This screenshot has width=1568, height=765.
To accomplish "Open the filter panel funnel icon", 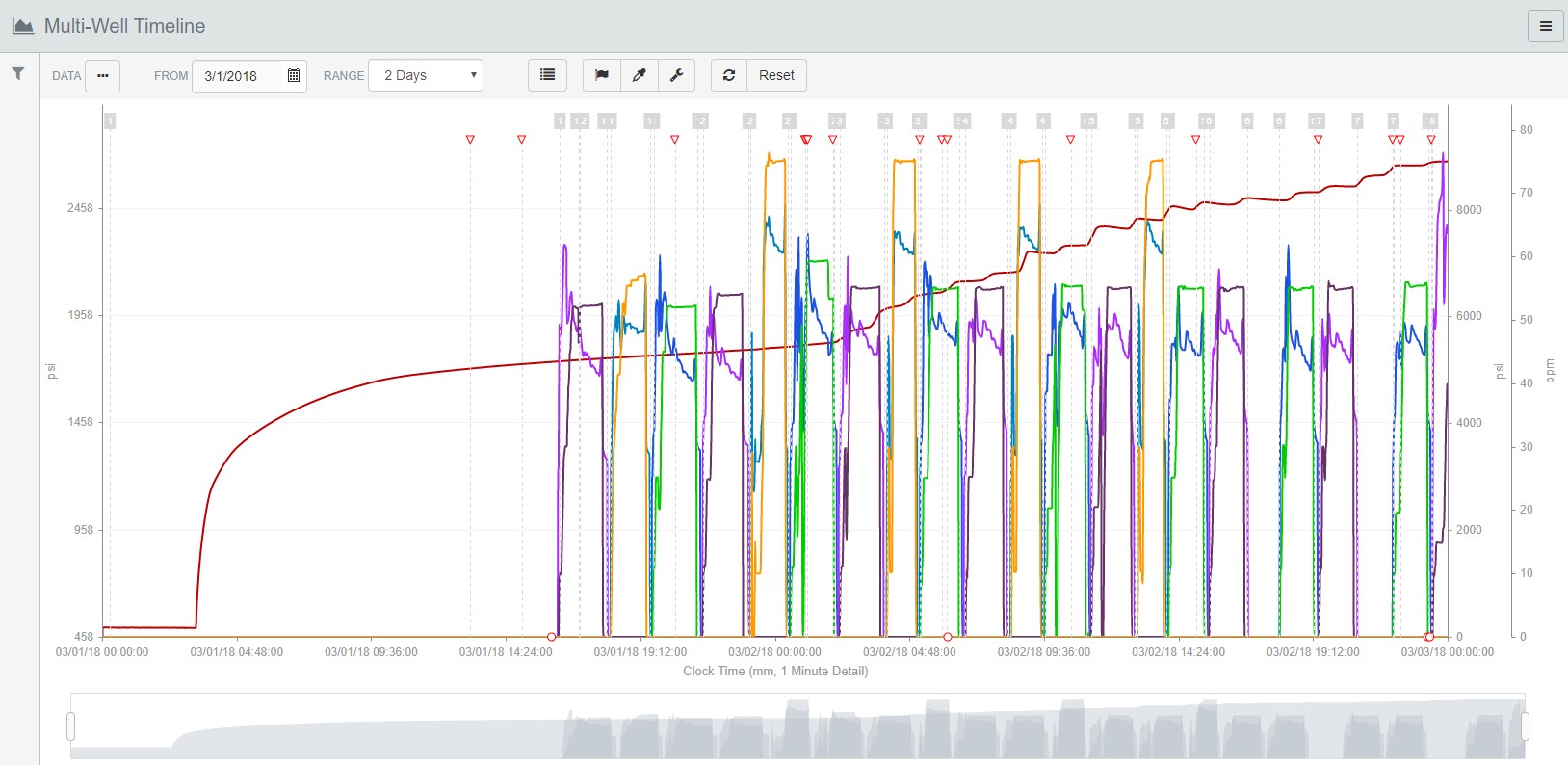I will pyautogui.click(x=18, y=74).
